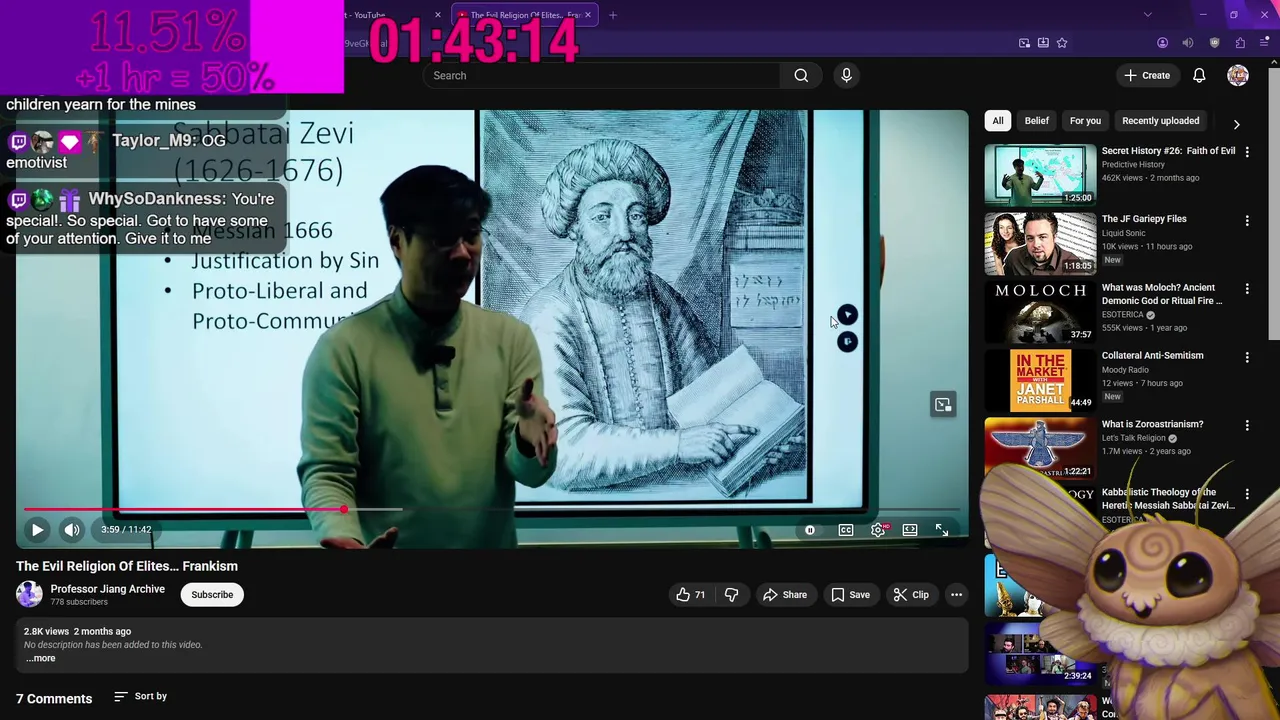Expand description with ...more
The width and height of the screenshot is (1280, 720).
40,658
